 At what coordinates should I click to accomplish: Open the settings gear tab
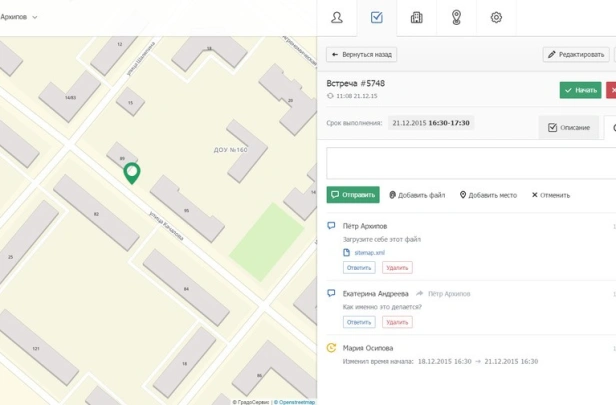pyautogui.click(x=496, y=18)
